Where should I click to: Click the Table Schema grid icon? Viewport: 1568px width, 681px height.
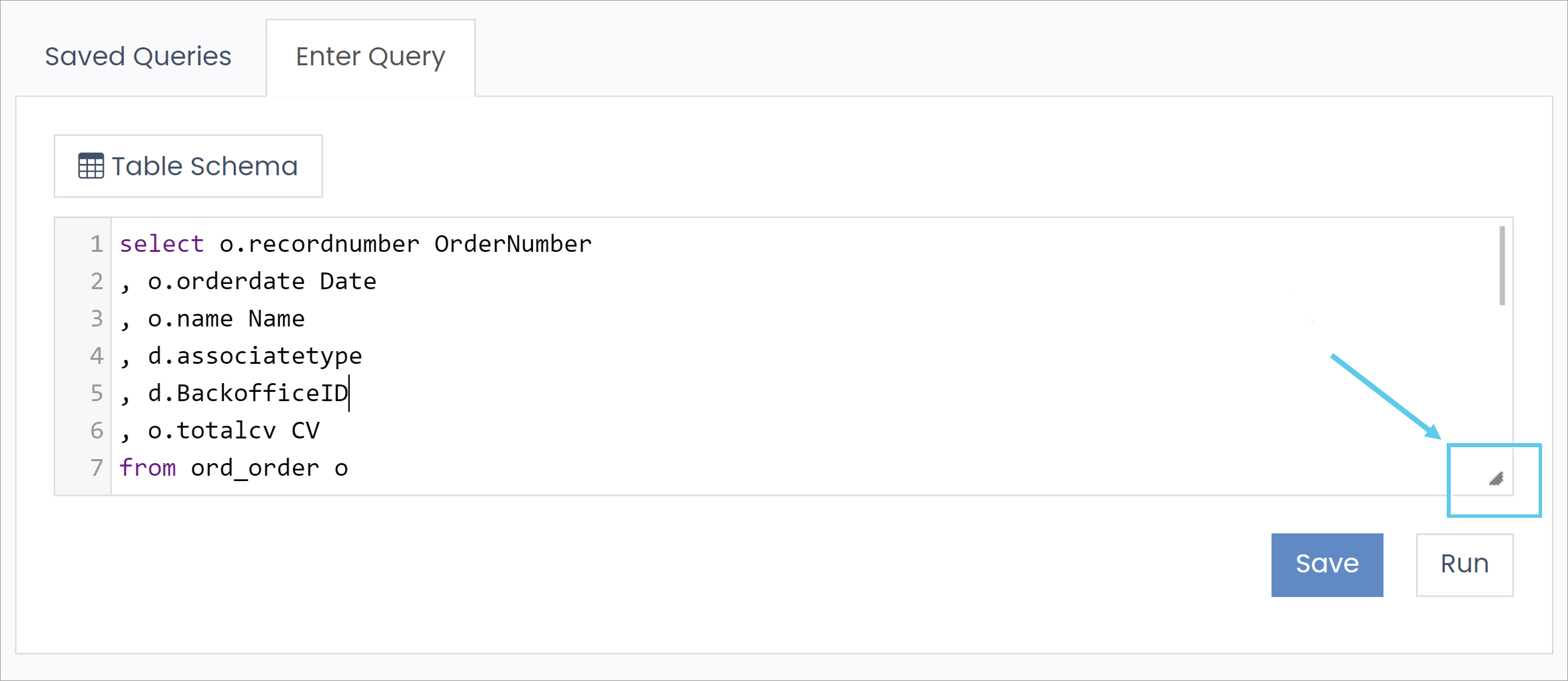click(91, 166)
